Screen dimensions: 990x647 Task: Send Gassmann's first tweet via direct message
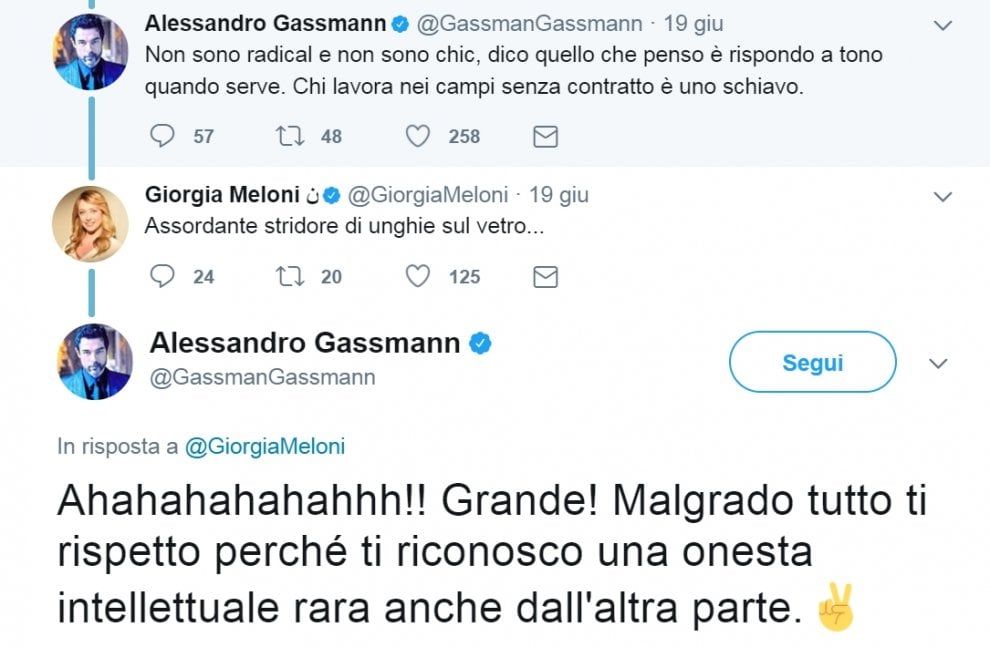pos(546,136)
